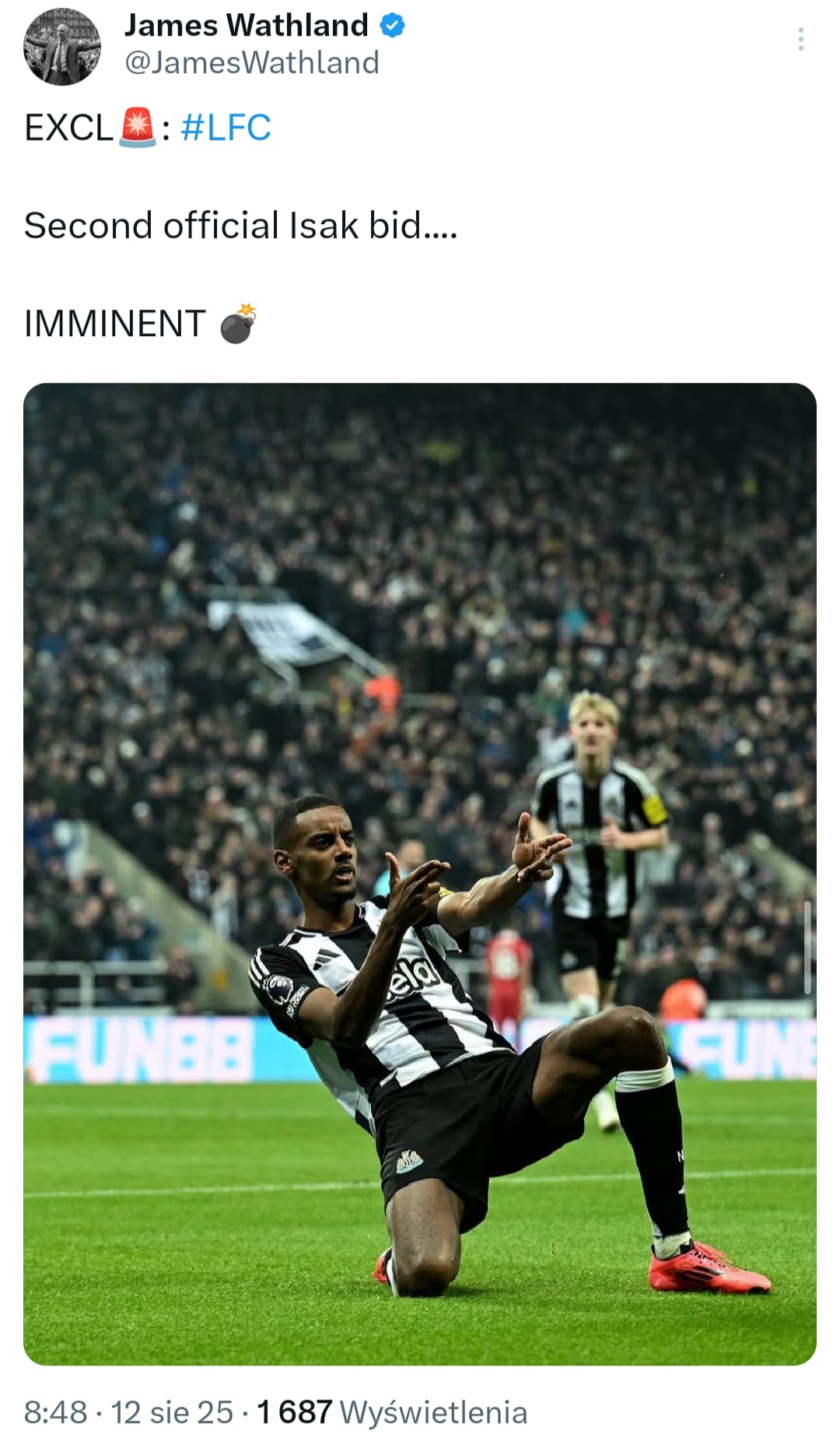Open the @JamesWathland handle
The image size is (840, 1434).
point(252,63)
